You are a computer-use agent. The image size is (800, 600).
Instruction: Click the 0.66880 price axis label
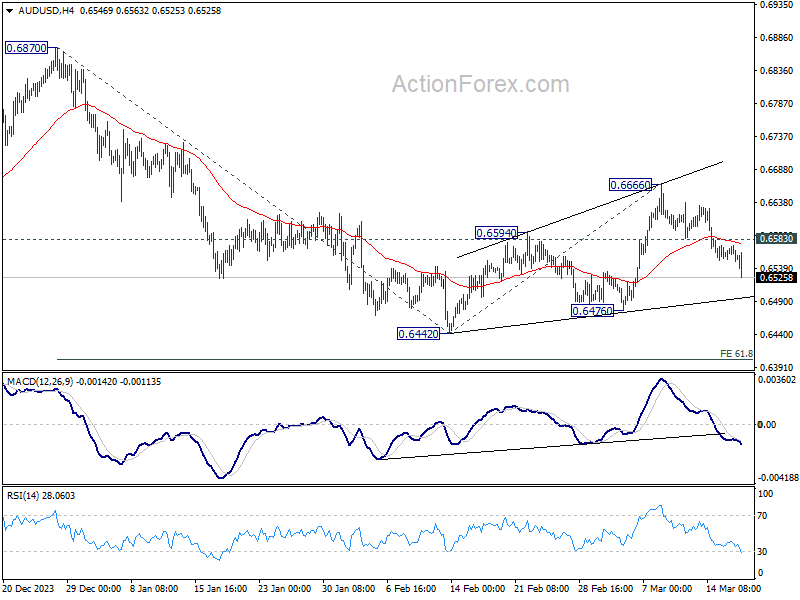777,169
